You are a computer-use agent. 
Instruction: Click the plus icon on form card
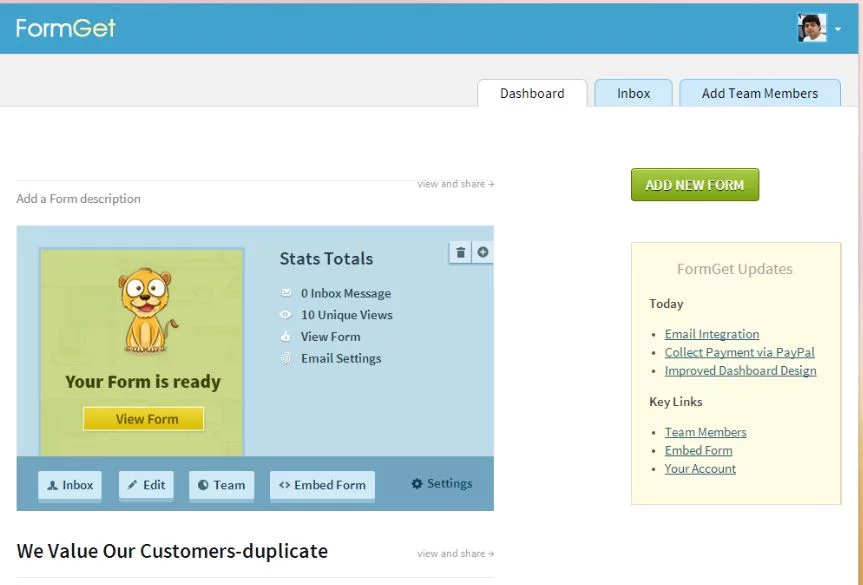click(x=483, y=252)
